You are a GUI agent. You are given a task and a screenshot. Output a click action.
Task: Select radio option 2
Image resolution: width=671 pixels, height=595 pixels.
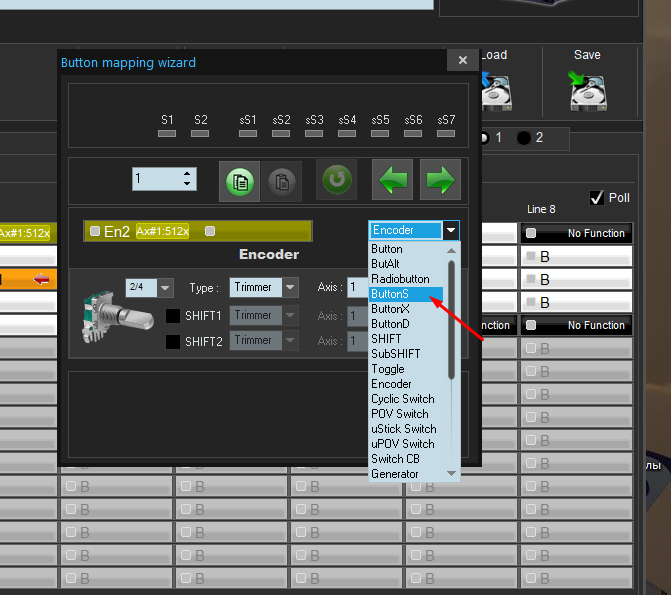[524, 138]
